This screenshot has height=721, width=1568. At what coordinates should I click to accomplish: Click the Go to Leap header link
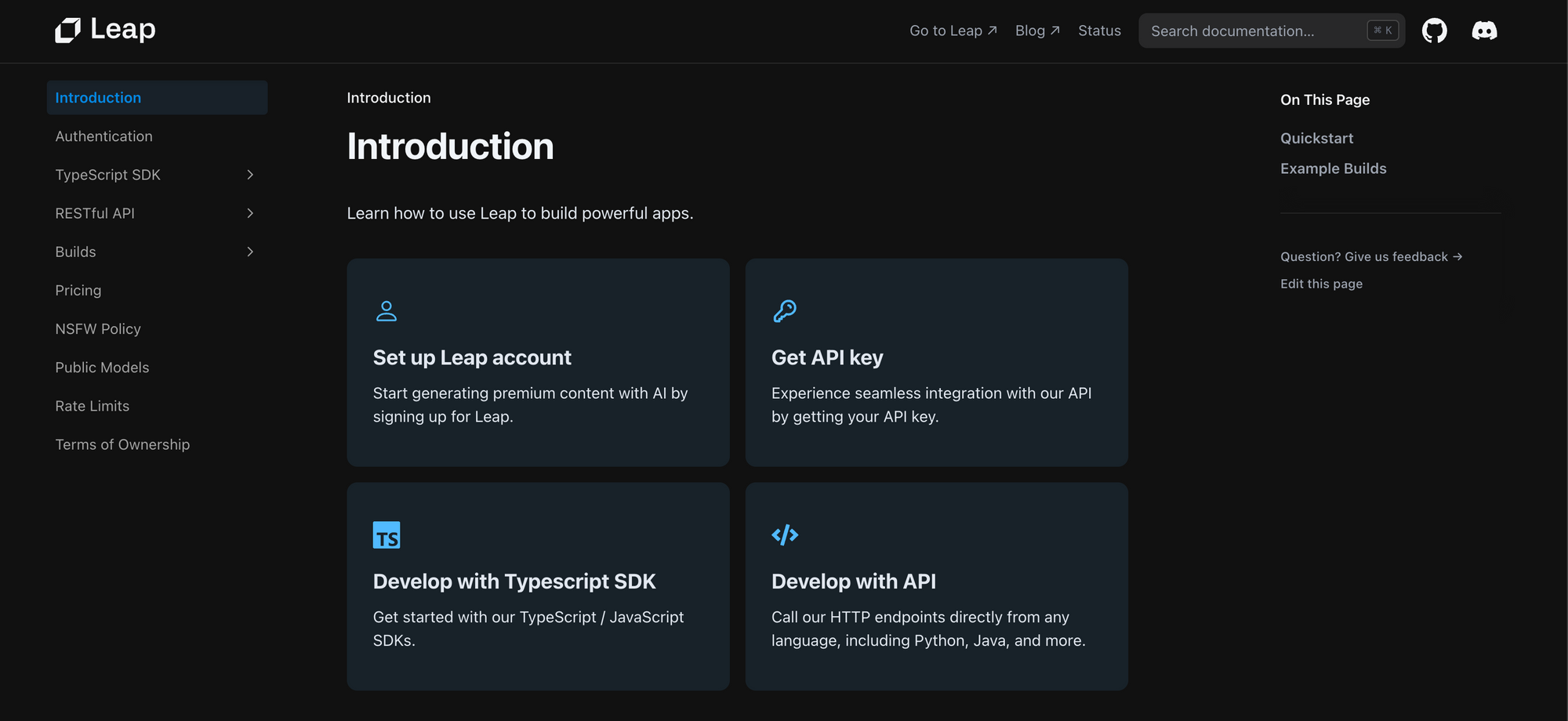pos(953,31)
